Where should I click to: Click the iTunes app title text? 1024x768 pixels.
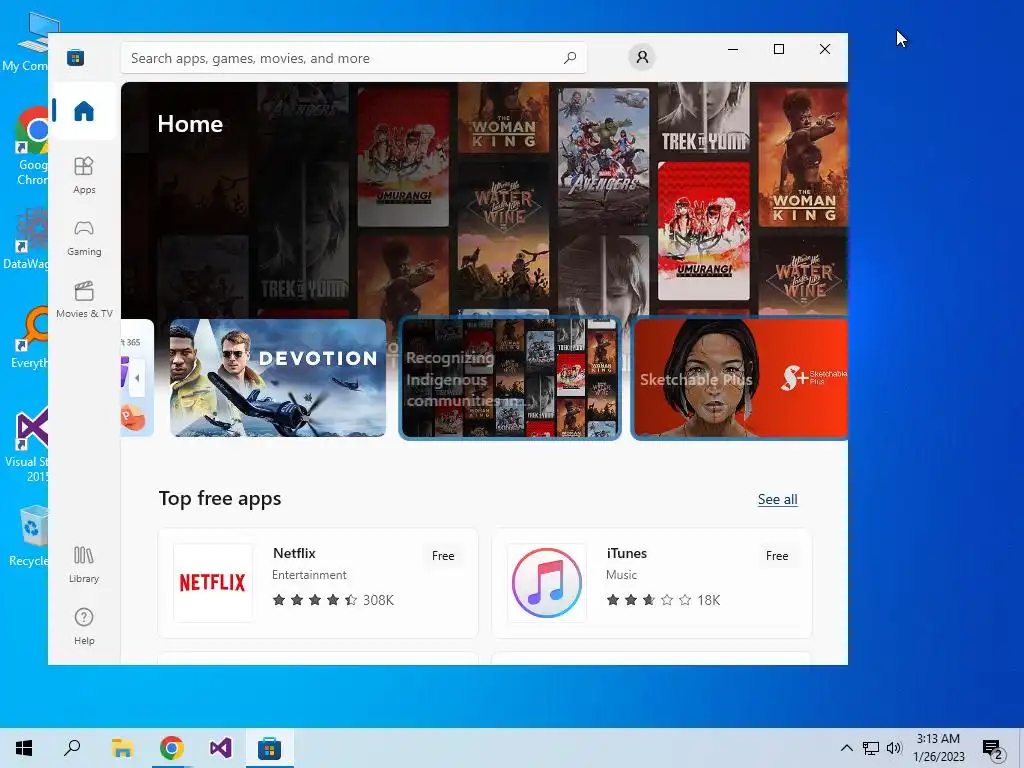coord(626,553)
